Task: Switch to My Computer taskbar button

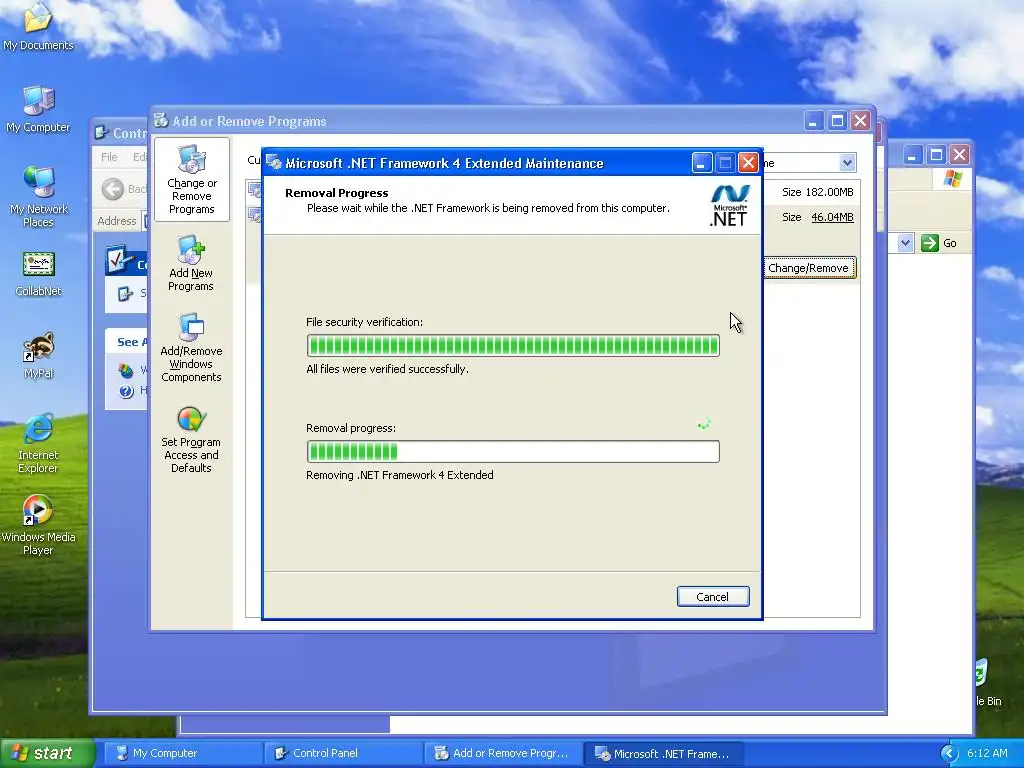Action: click(x=182, y=753)
